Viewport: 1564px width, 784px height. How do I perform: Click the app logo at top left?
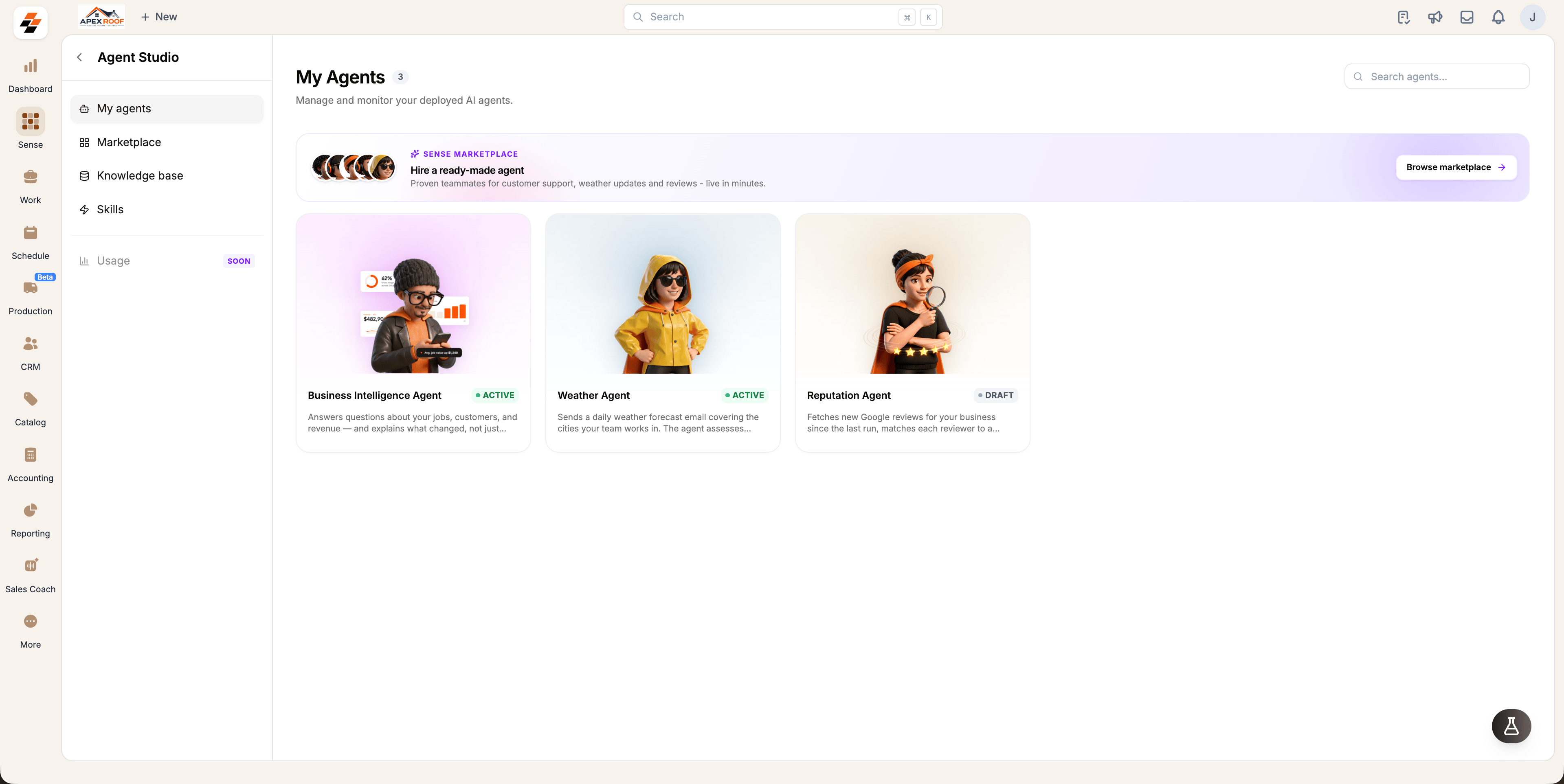click(31, 23)
